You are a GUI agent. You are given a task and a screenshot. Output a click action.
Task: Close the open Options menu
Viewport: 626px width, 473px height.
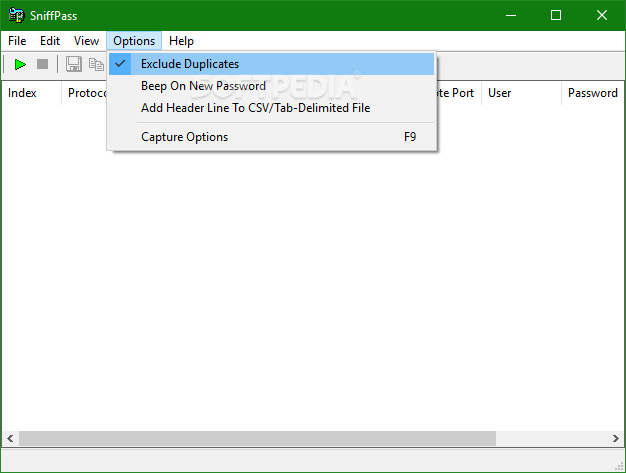pyautogui.click(x=134, y=41)
